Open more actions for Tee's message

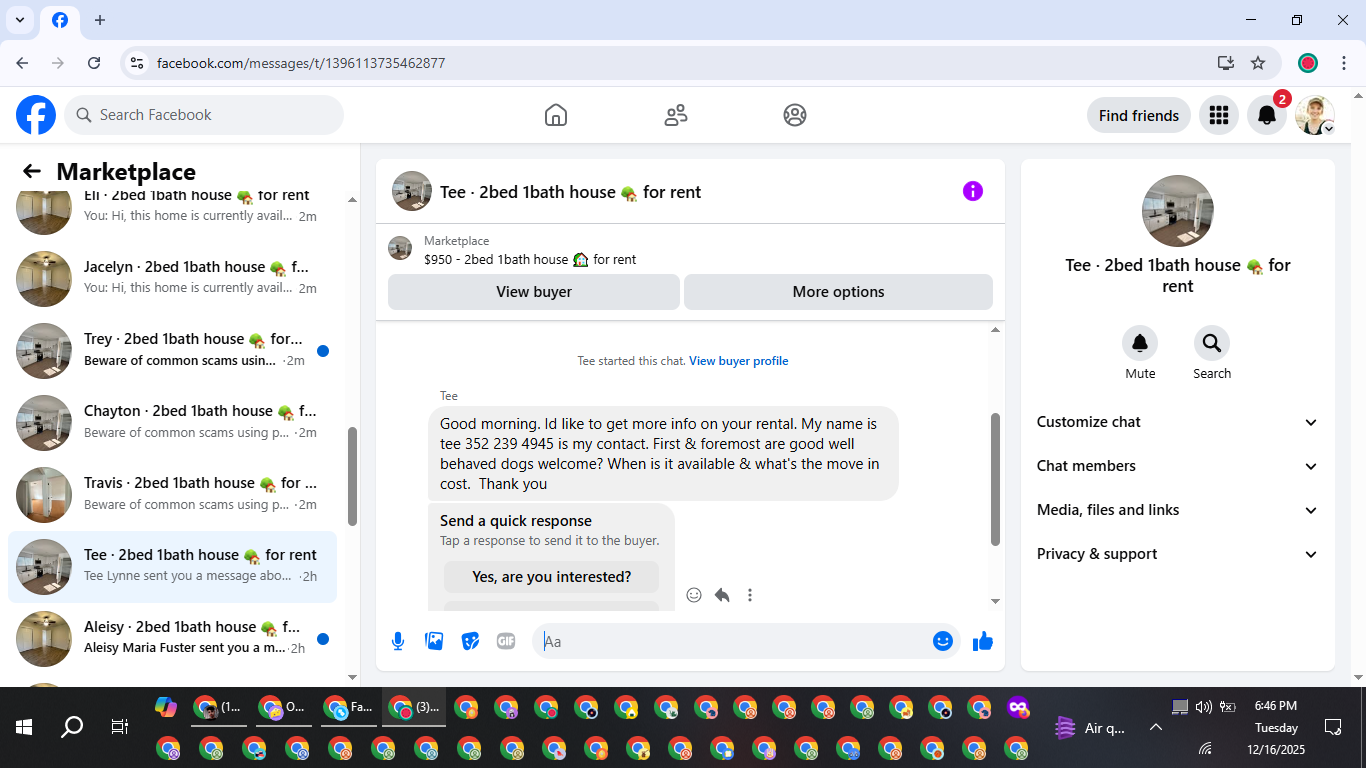[x=750, y=595]
